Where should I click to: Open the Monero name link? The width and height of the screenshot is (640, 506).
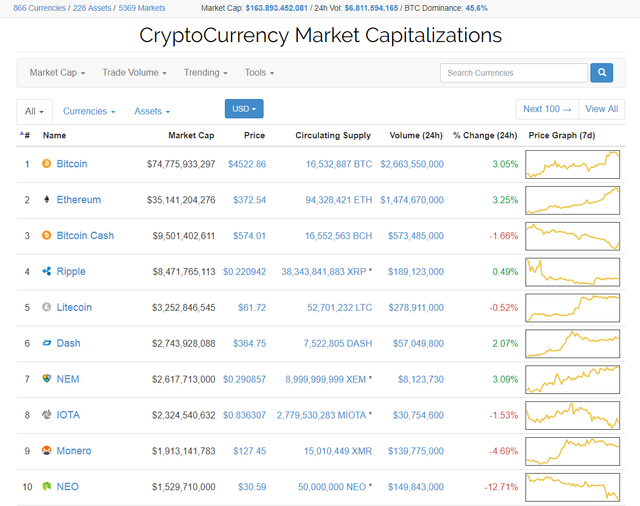73,451
